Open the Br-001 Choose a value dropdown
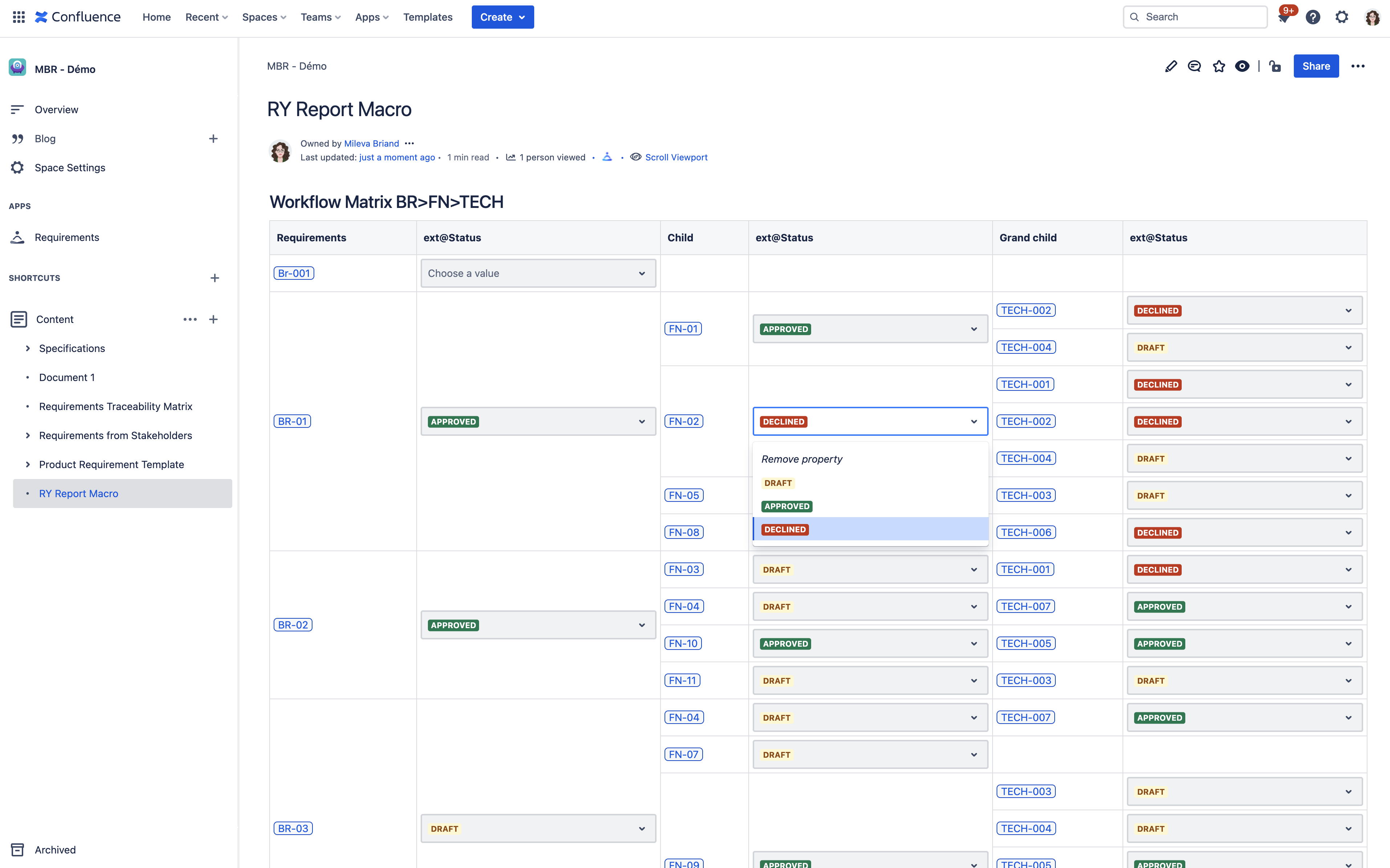 tap(537, 273)
